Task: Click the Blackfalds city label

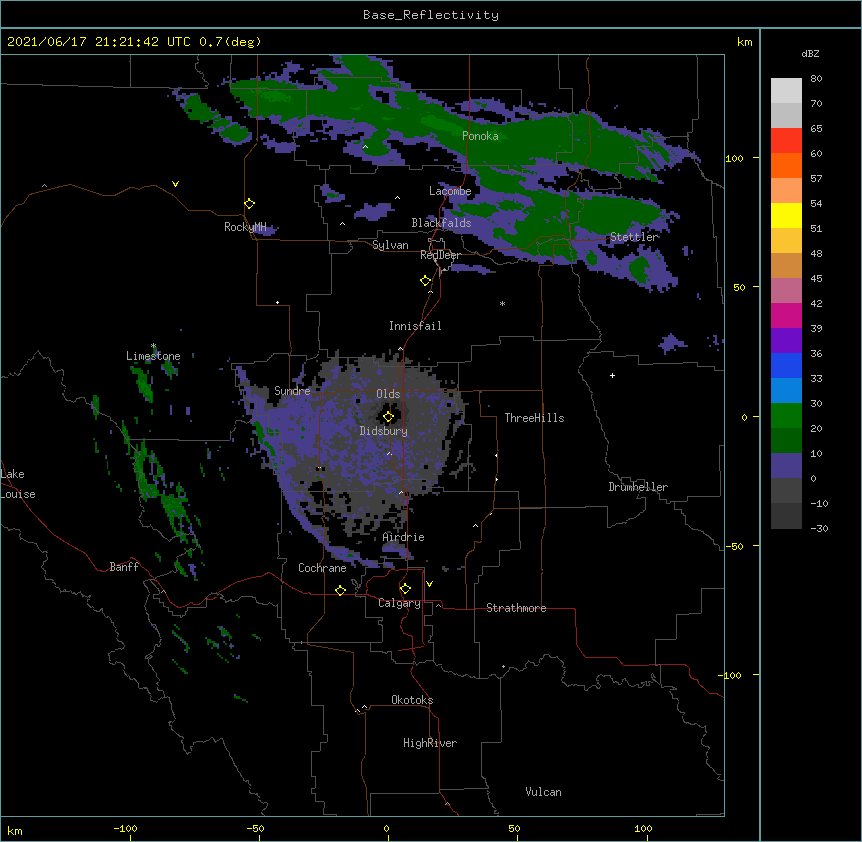Action: coord(441,223)
